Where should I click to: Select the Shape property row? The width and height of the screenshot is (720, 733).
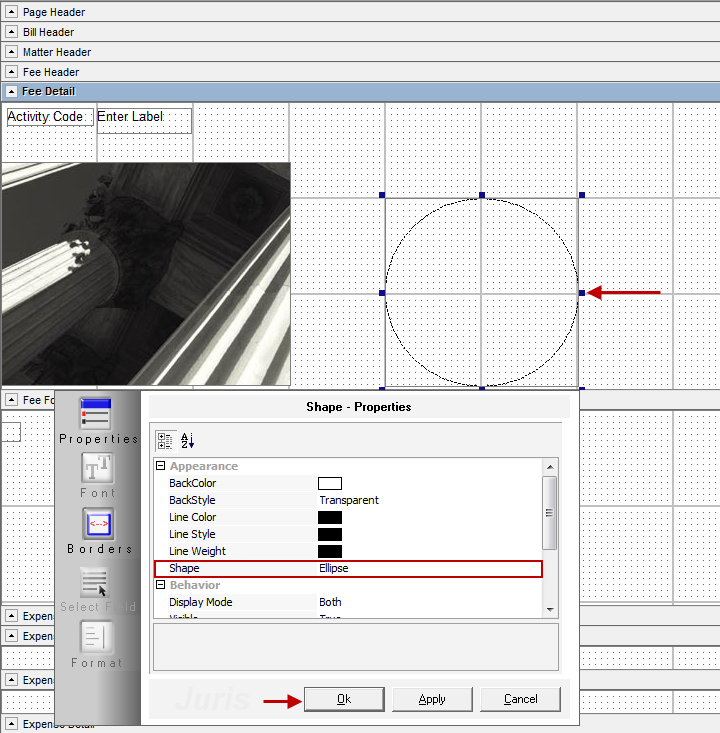348,568
